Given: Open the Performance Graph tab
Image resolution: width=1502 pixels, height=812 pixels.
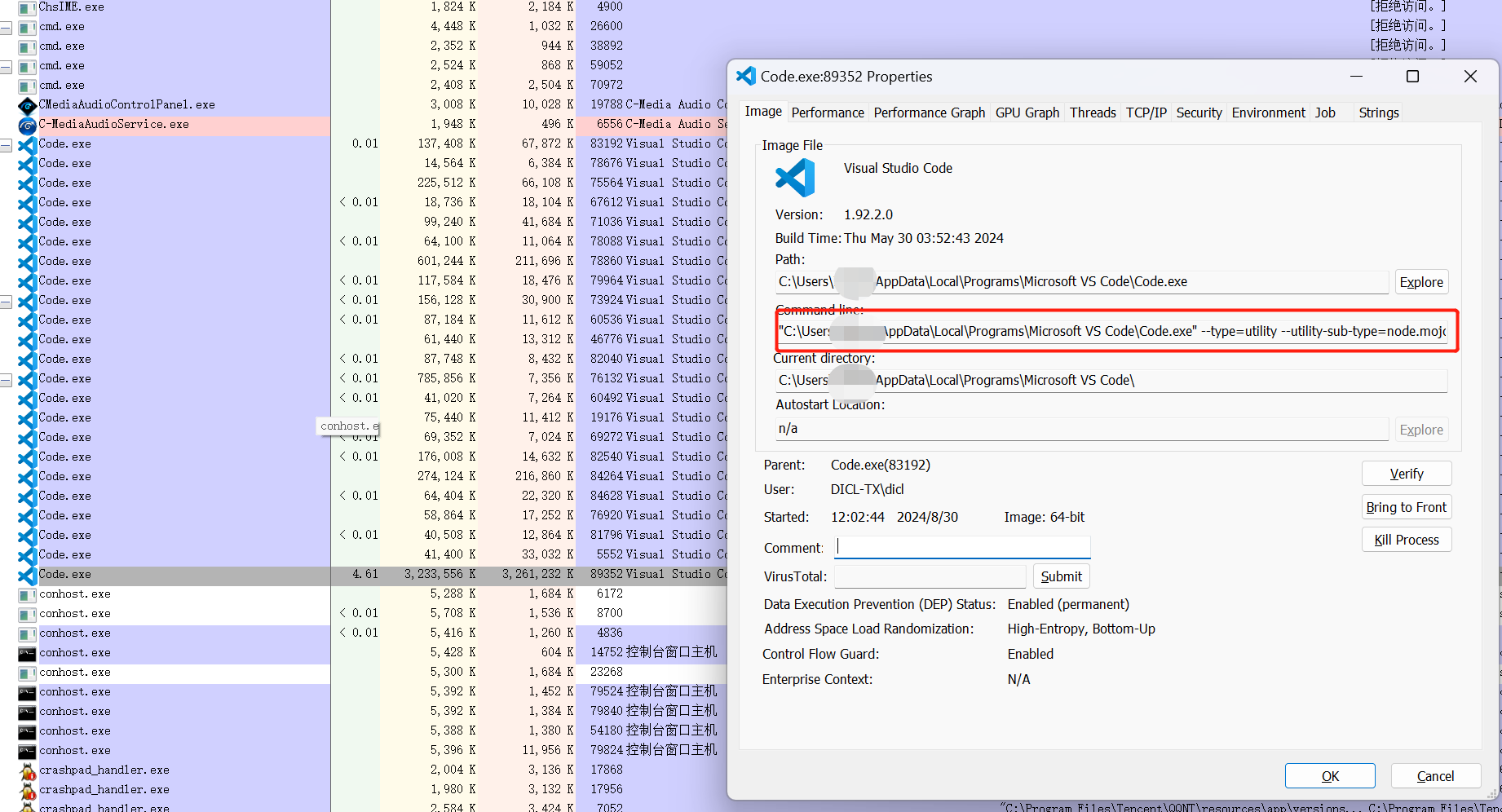Looking at the screenshot, I should point(930,113).
